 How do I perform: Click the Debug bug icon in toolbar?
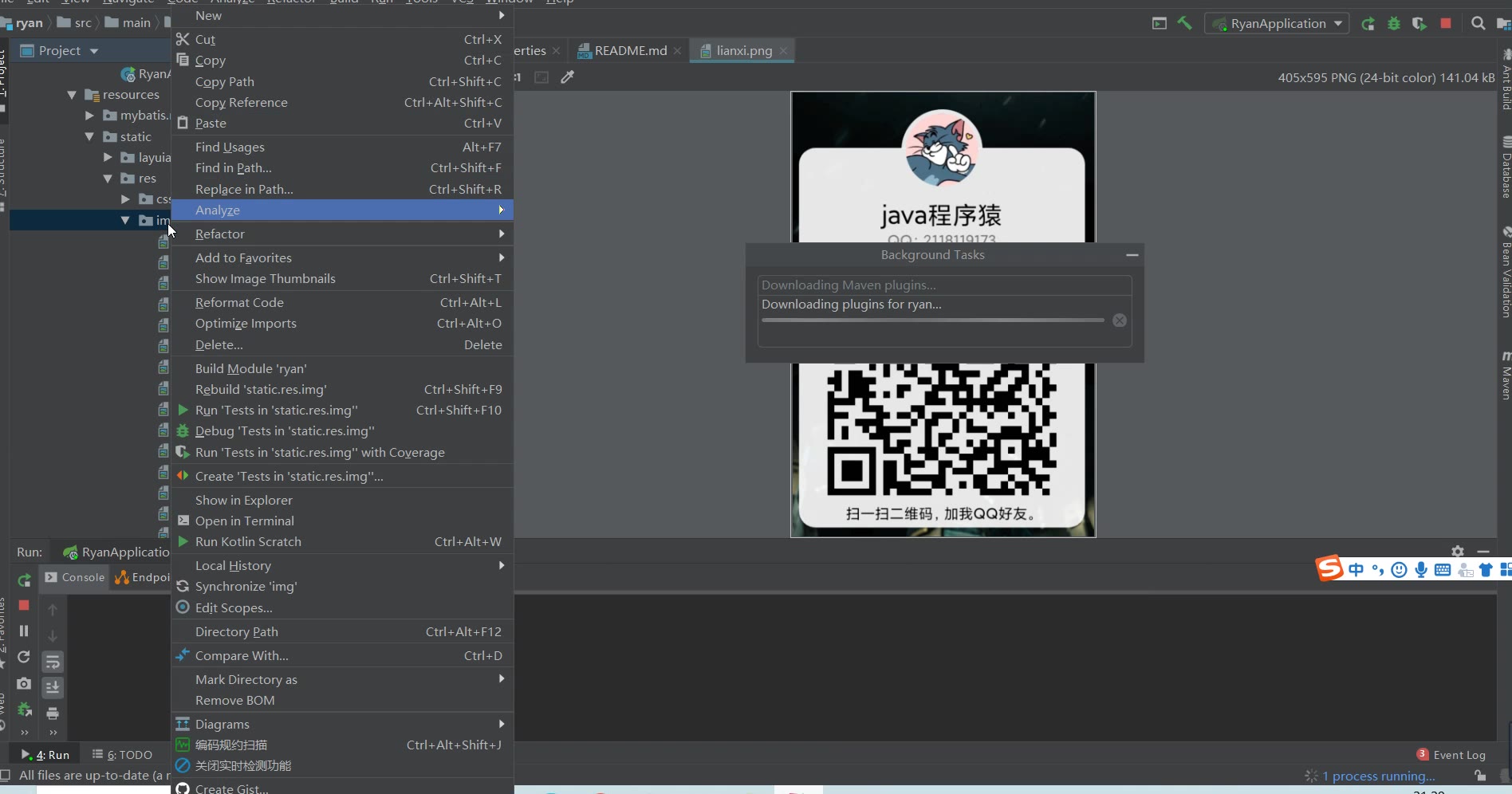pos(1394,23)
